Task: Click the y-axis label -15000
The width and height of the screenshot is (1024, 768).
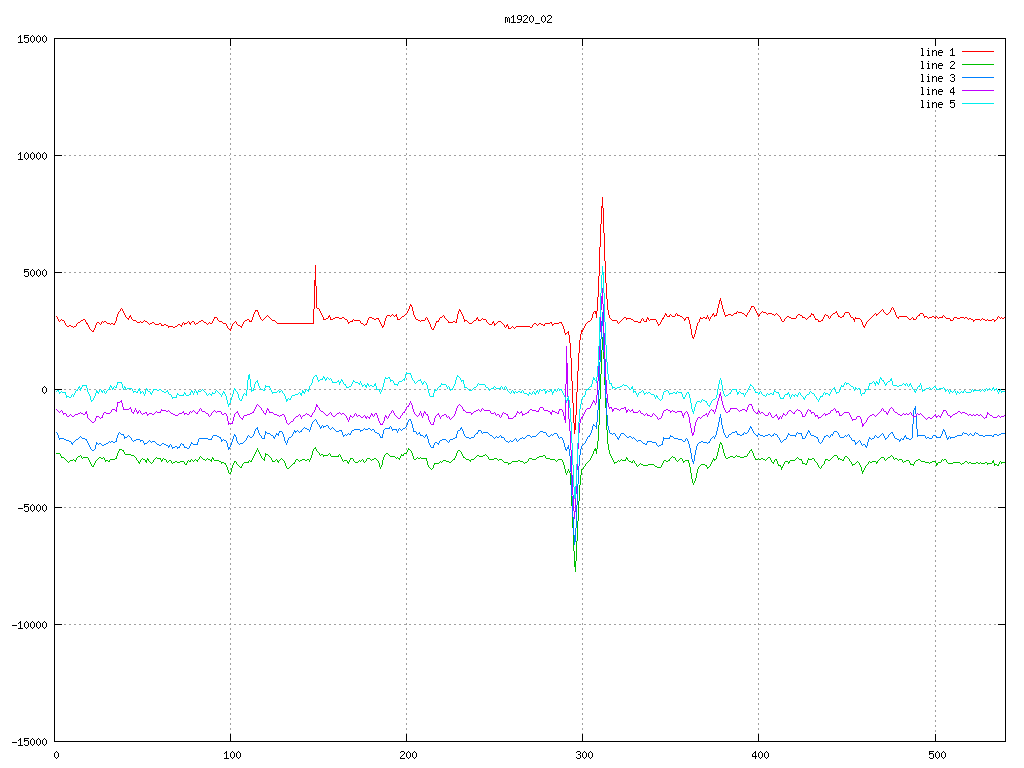Action: 29,742
